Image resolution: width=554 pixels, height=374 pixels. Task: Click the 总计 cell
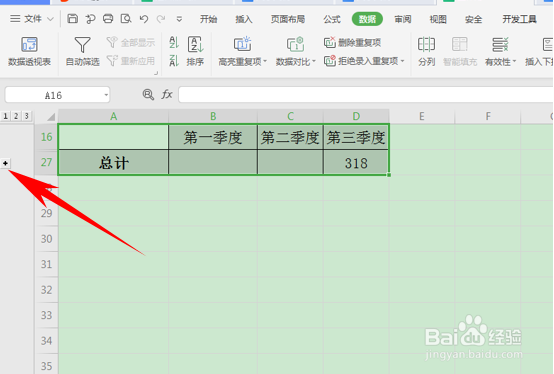click(113, 162)
